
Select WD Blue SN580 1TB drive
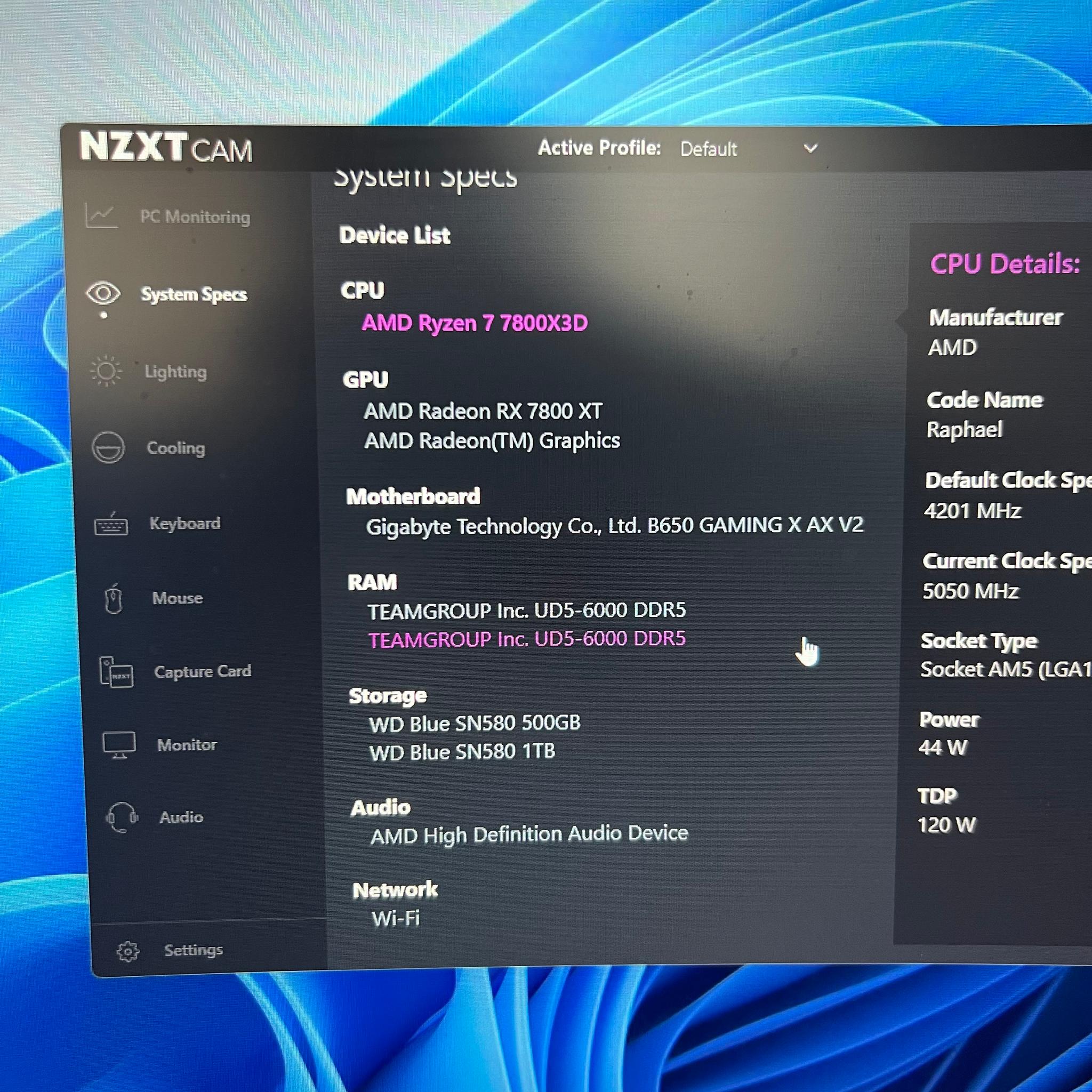462,752
